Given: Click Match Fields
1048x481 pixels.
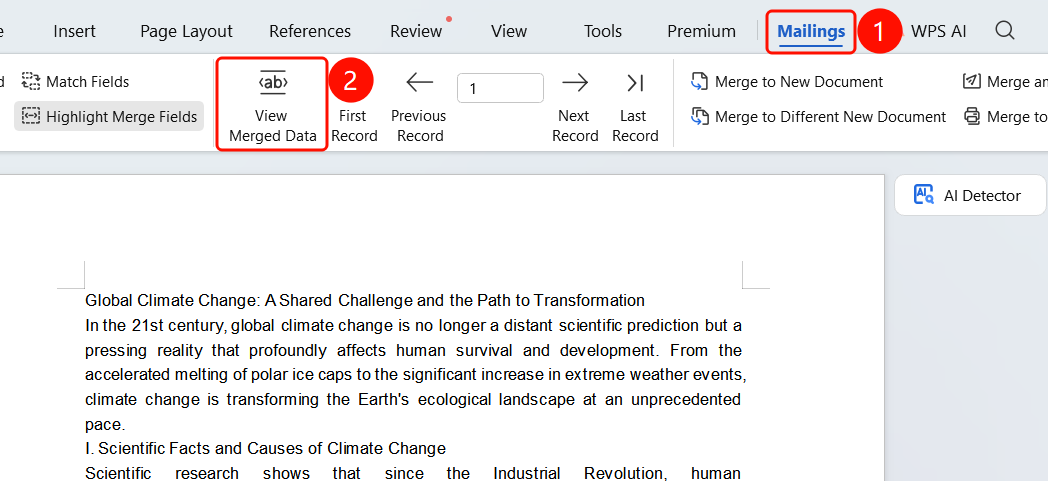Looking at the screenshot, I should point(76,82).
